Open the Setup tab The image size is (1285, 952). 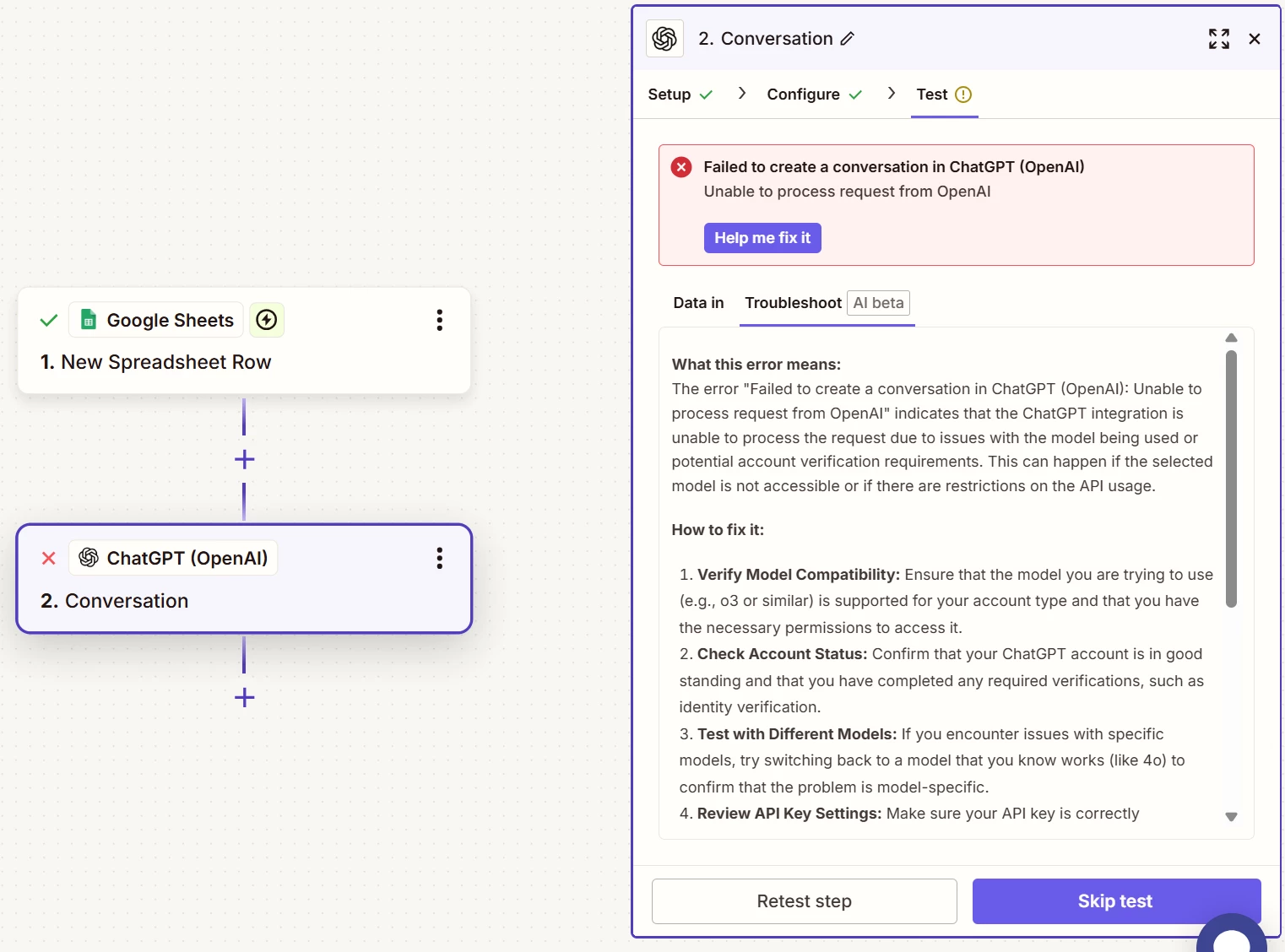(x=680, y=95)
